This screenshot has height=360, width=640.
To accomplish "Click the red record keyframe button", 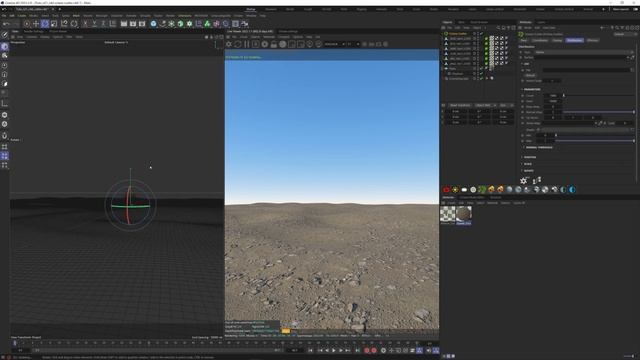I will click(x=367, y=350).
